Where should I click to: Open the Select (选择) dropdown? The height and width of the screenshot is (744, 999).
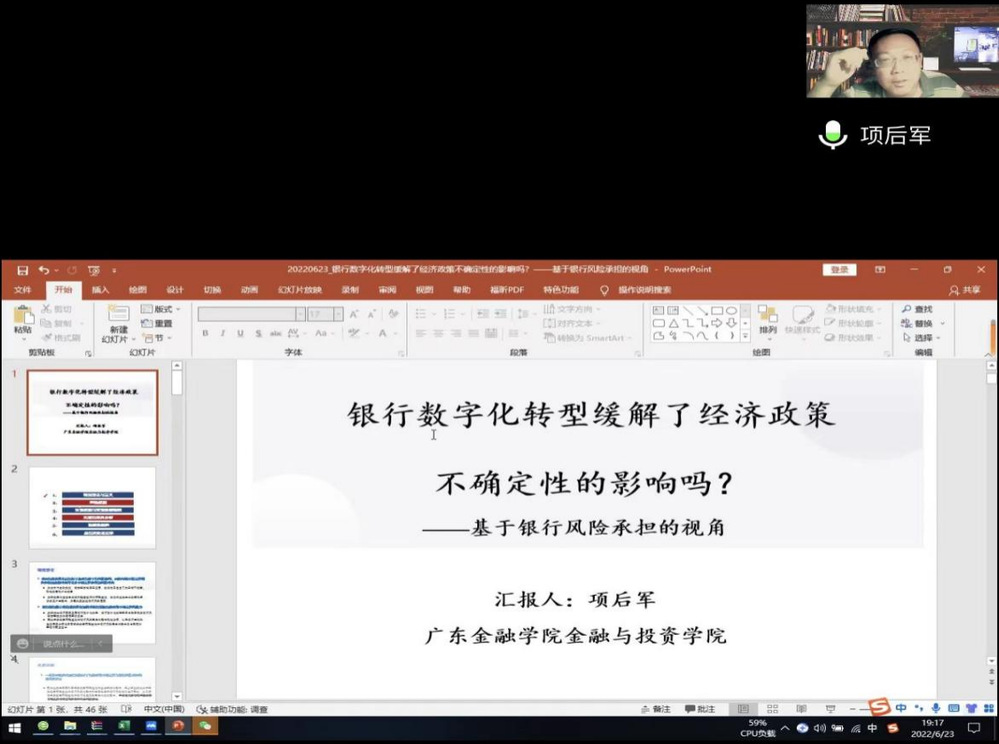click(923, 338)
